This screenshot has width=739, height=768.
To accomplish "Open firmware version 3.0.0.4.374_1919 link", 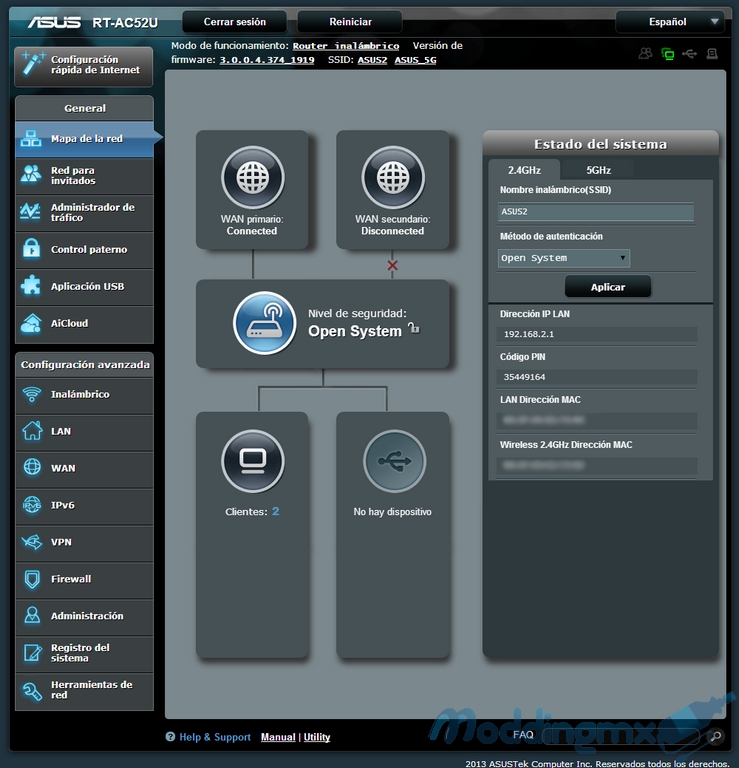I will (x=267, y=60).
